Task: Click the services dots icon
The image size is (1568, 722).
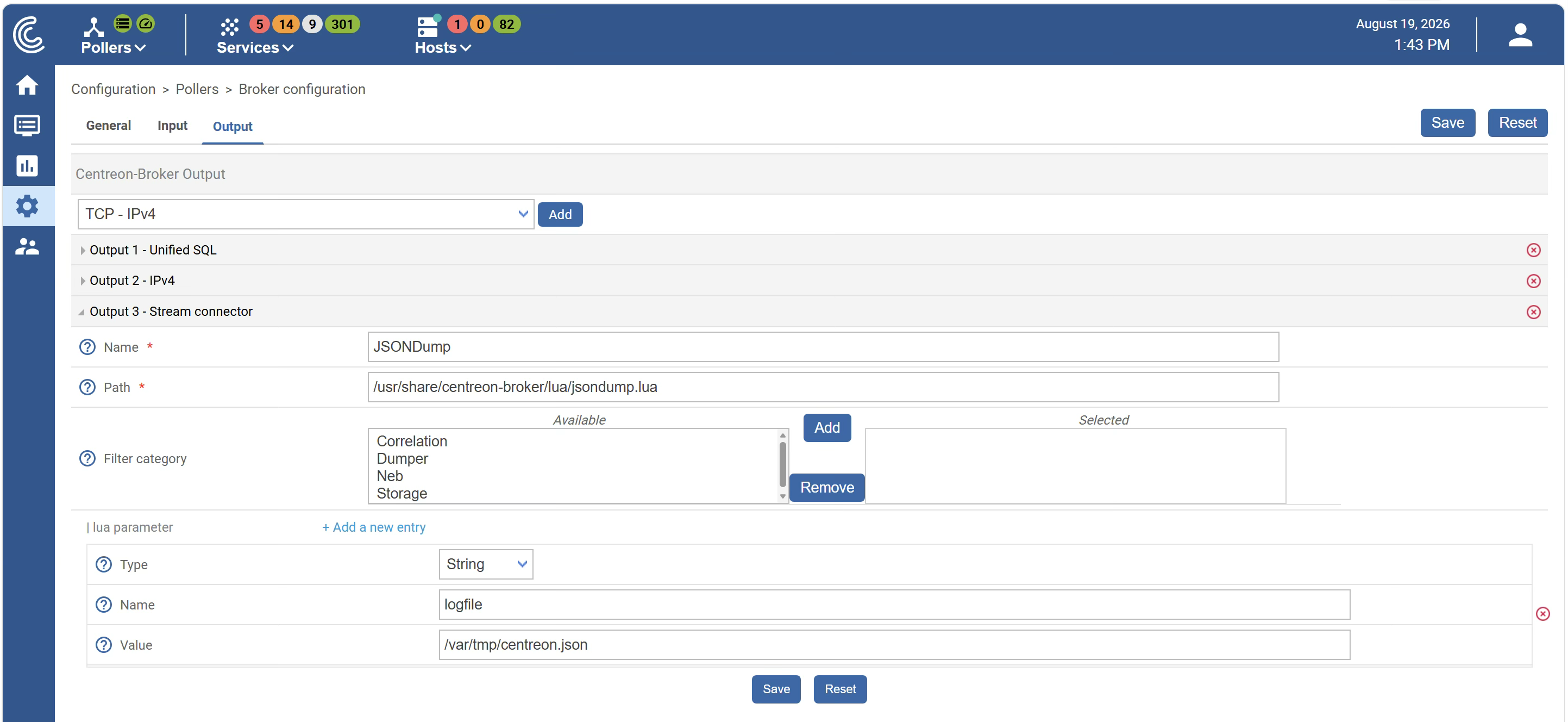Action: pyautogui.click(x=229, y=27)
